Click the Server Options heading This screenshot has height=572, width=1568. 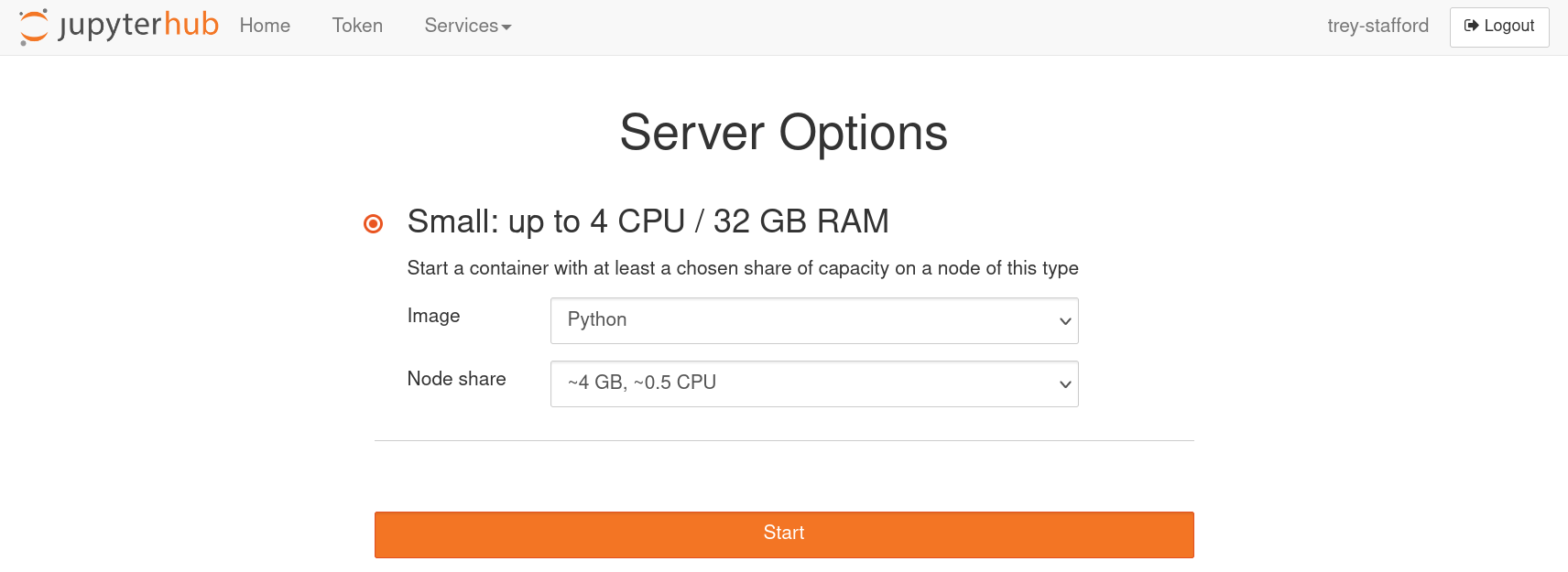[x=784, y=133]
